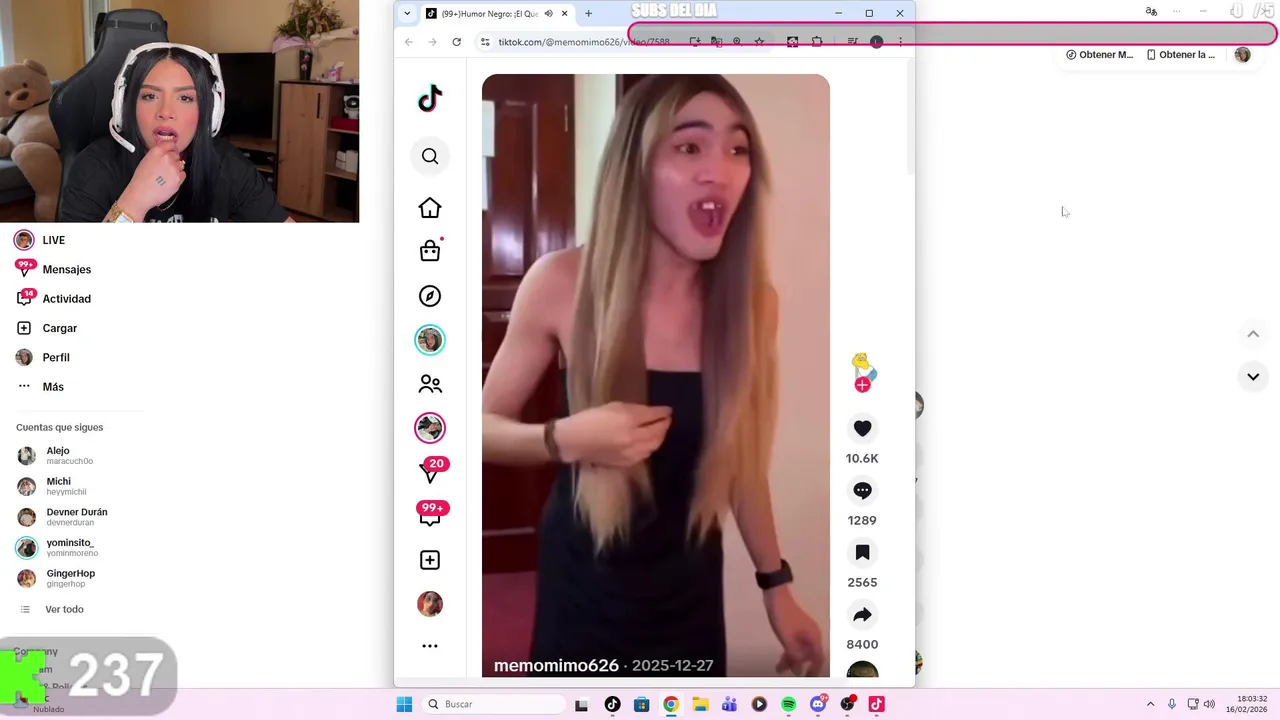Save the video with the bookmark icon

point(862,552)
